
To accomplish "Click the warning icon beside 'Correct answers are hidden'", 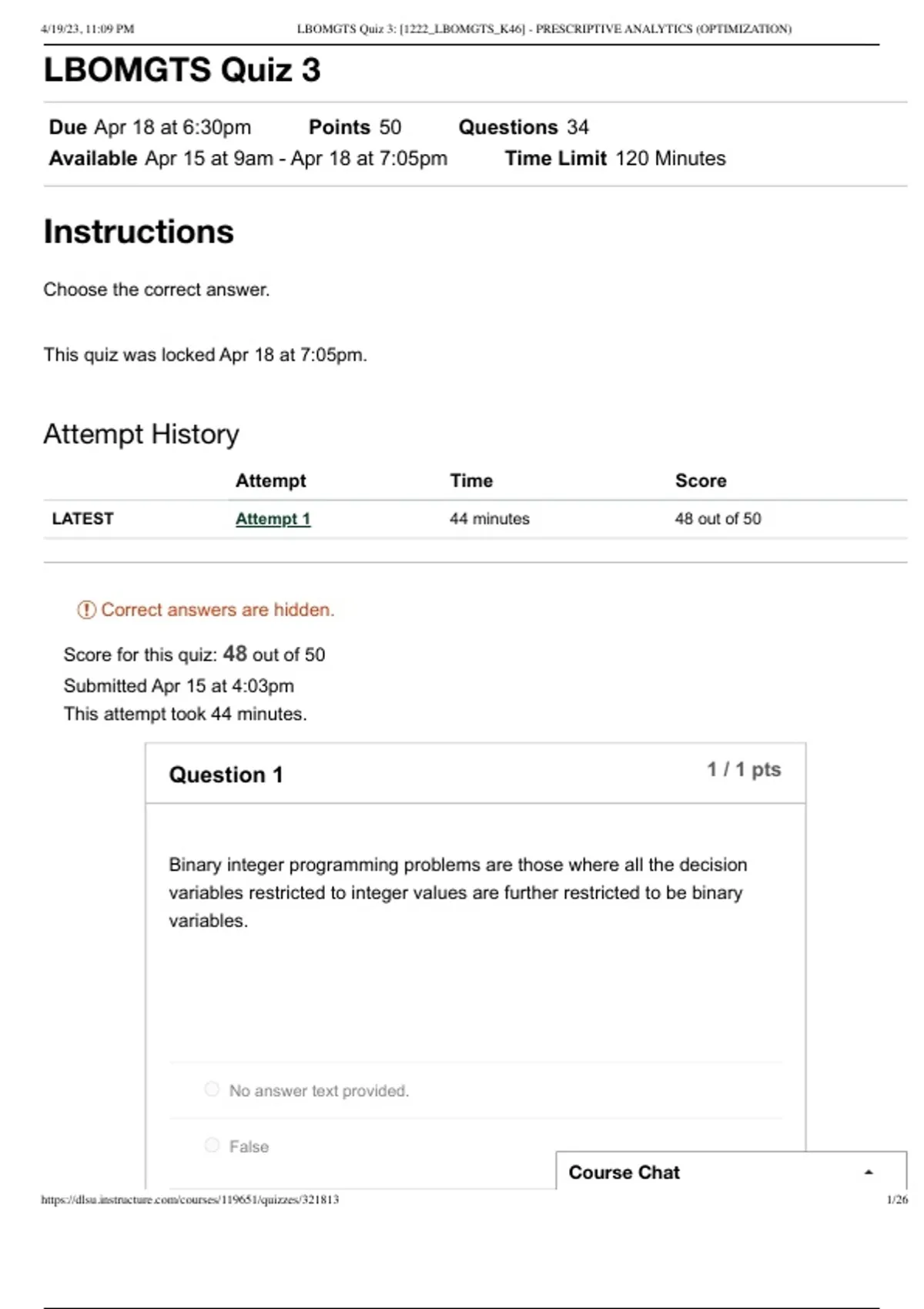I will (86, 610).
